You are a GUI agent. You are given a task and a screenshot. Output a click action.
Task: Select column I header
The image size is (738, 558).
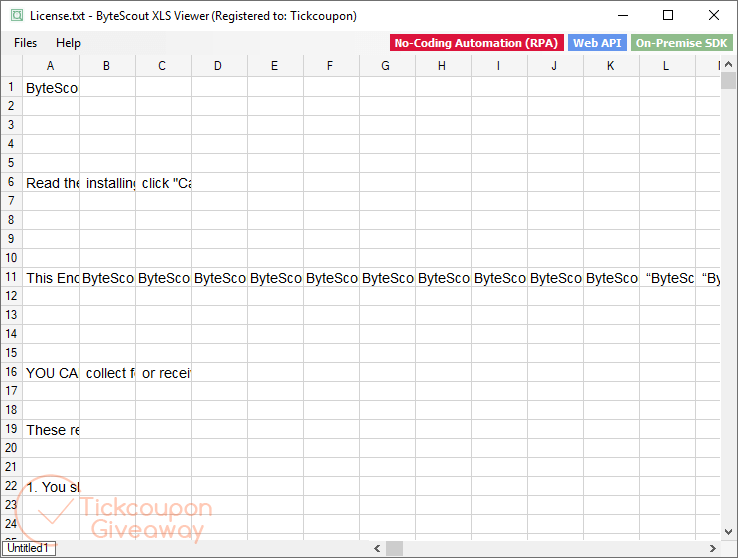click(499, 66)
